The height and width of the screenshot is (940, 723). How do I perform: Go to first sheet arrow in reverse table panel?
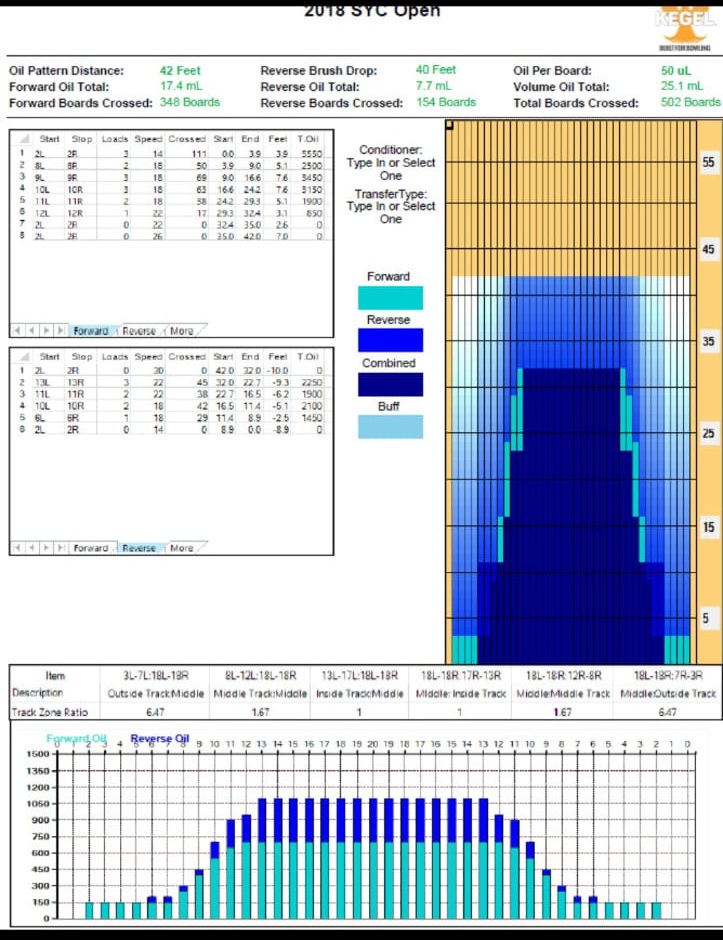16,548
